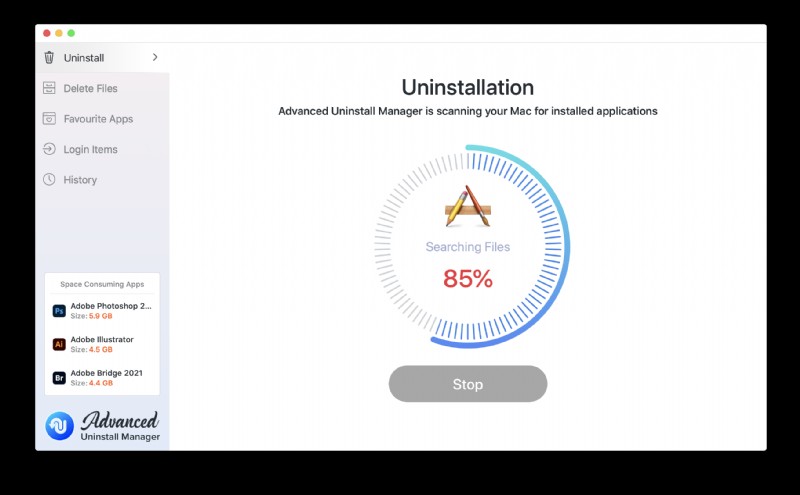Click the Adobe Bridge app icon
This screenshot has height=495, width=800.
coord(59,377)
